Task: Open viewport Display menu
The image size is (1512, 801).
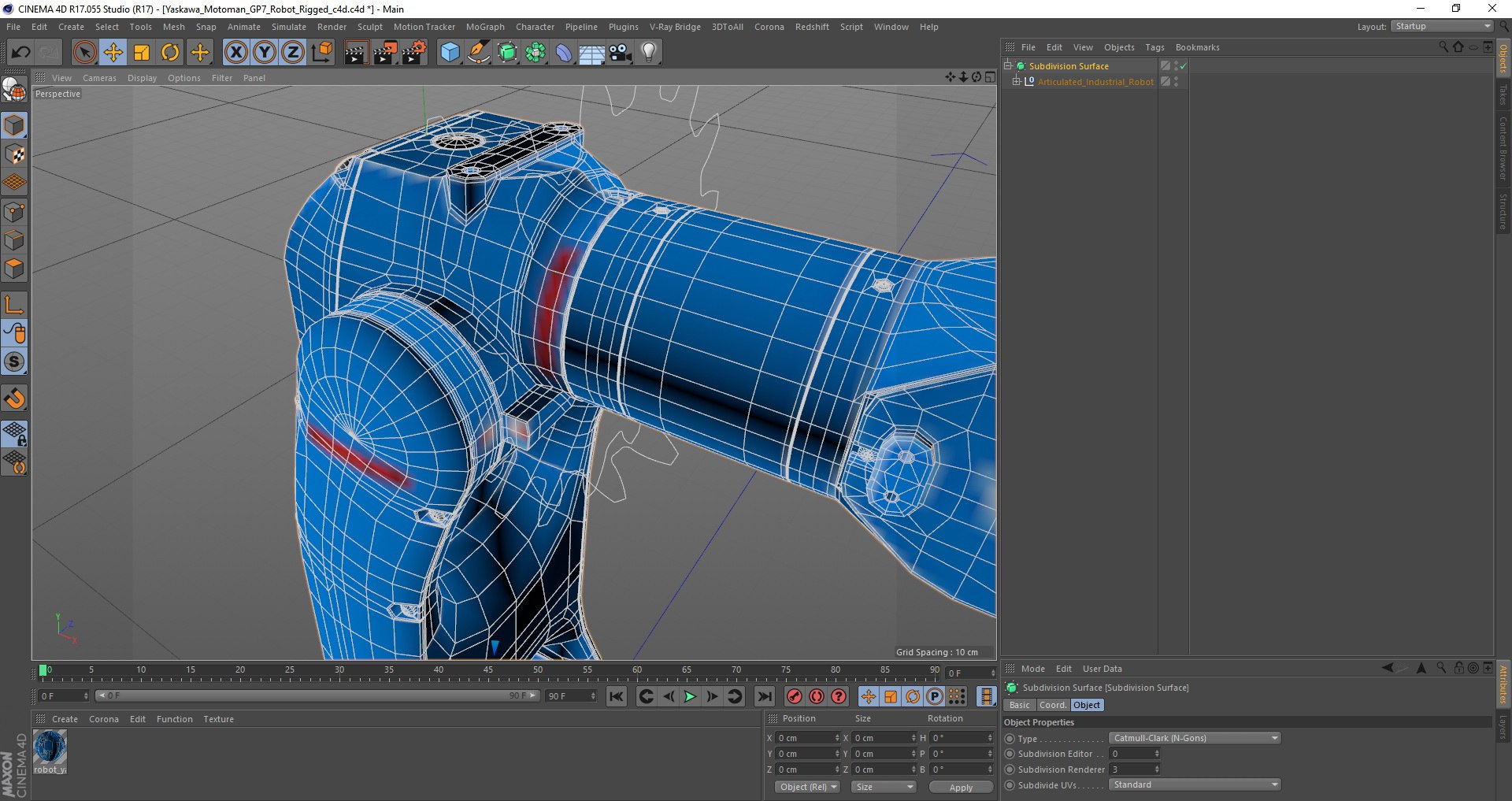Action: pos(142,78)
